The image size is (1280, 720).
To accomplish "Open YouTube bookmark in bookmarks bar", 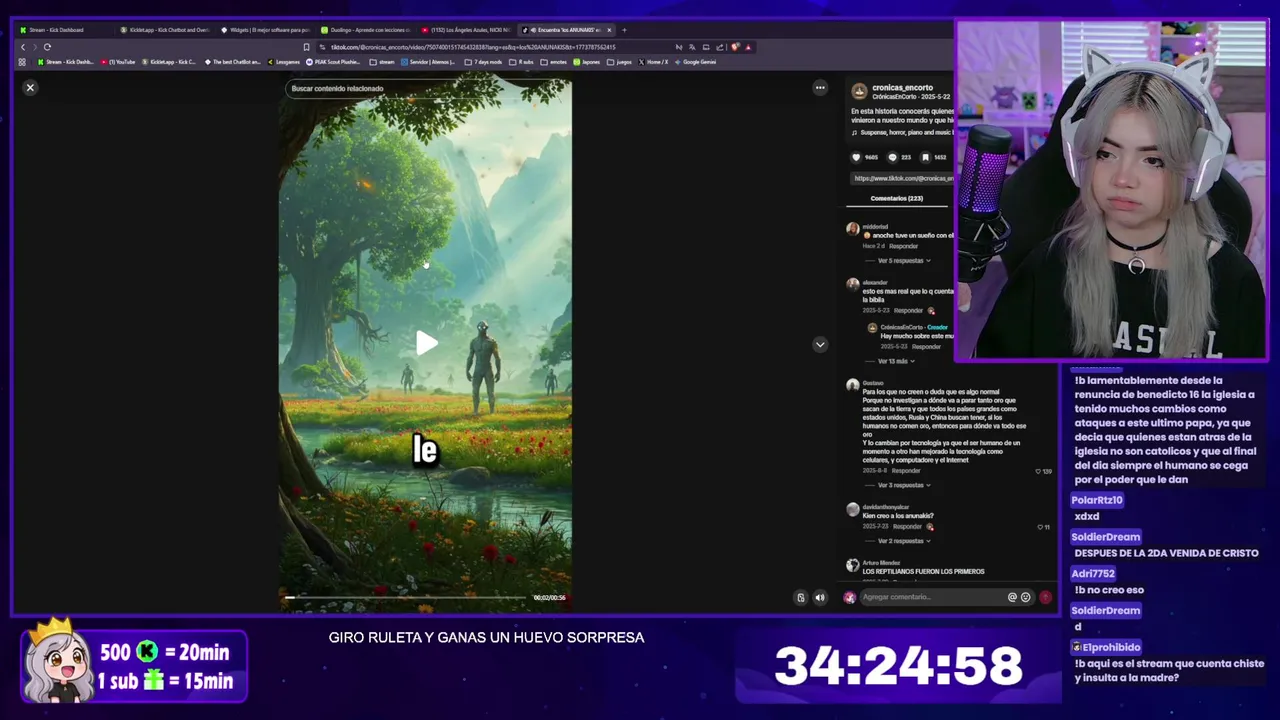I will tap(118, 62).
